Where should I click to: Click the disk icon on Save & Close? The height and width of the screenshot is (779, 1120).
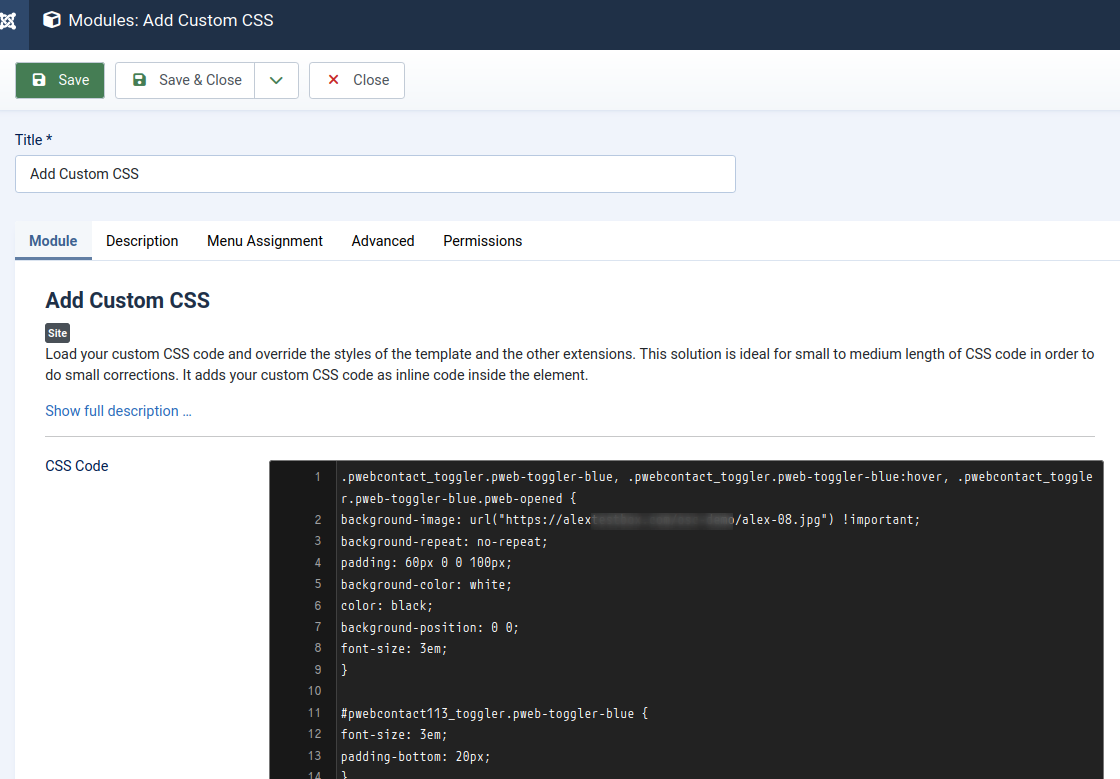point(140,79)
